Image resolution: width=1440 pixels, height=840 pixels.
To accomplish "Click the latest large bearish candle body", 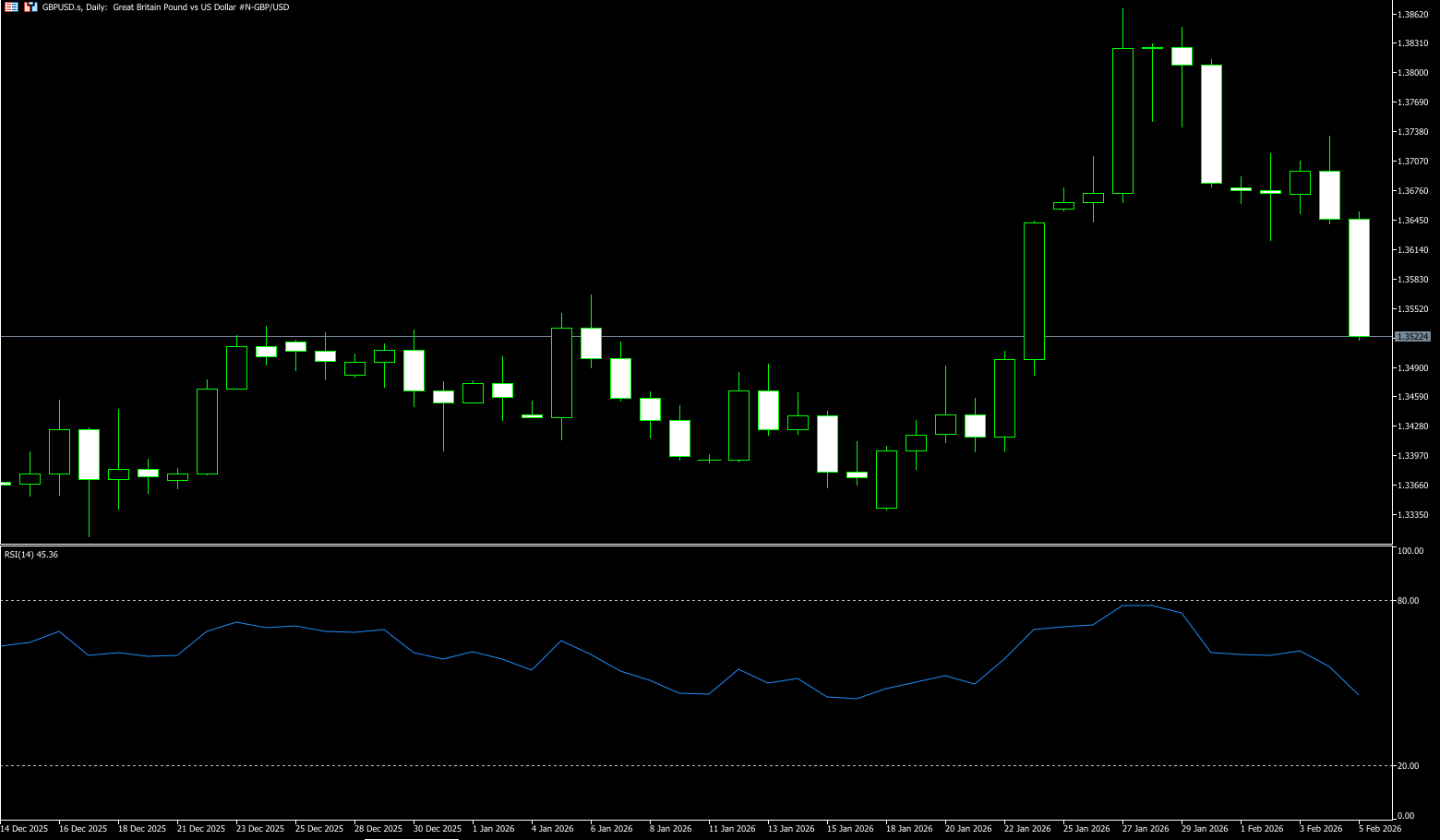I will point(1359,277).
